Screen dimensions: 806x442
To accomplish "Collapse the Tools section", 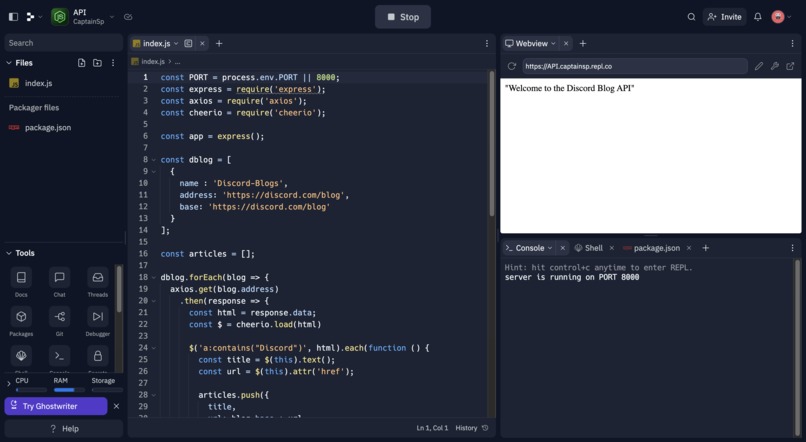I will (9, 253).
